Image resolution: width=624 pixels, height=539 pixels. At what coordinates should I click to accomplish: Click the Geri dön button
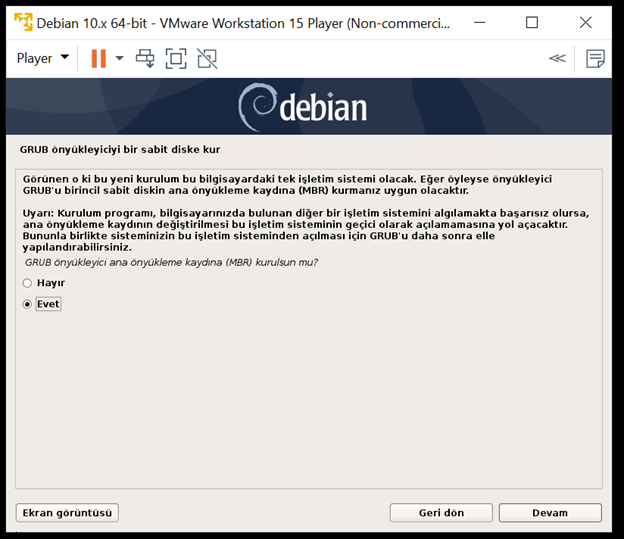(x=441, y=513)
